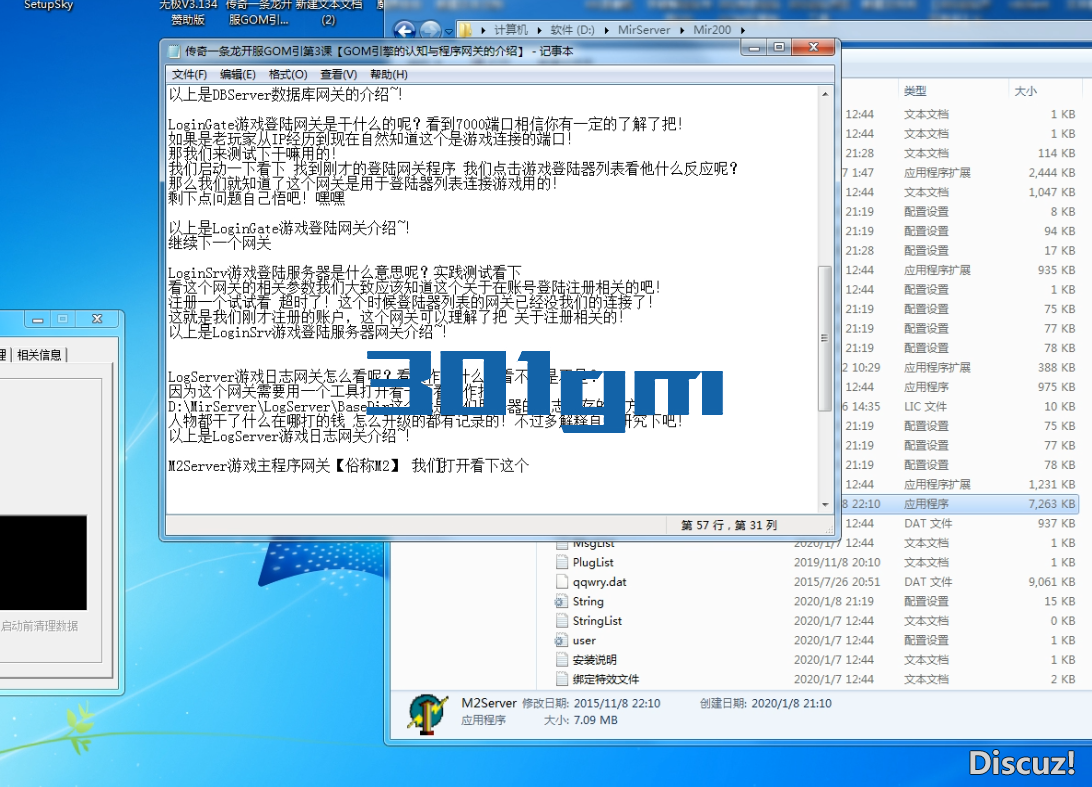Navigate to 软件 (D:) in the address bar
This screenshot has height=787, width=1092.
(x=572, y=30)
